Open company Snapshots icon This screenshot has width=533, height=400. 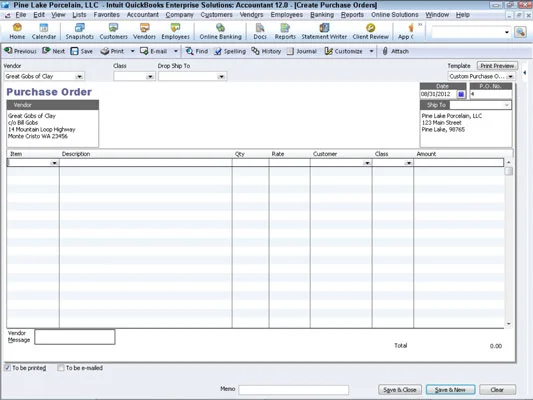coord(80,31)
